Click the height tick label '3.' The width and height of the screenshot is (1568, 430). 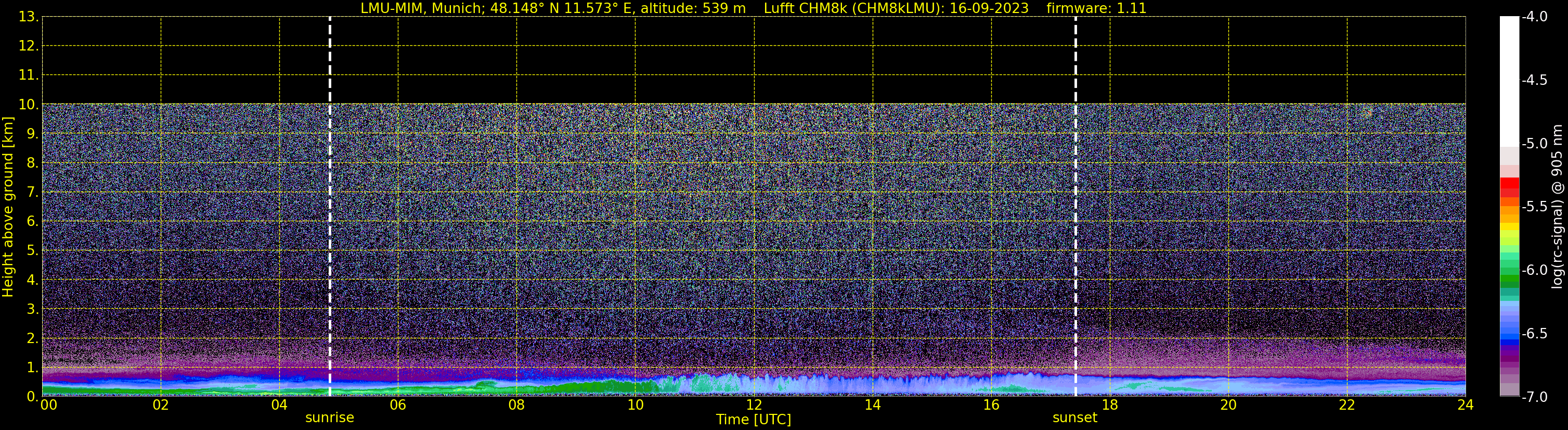click(32, 309)
